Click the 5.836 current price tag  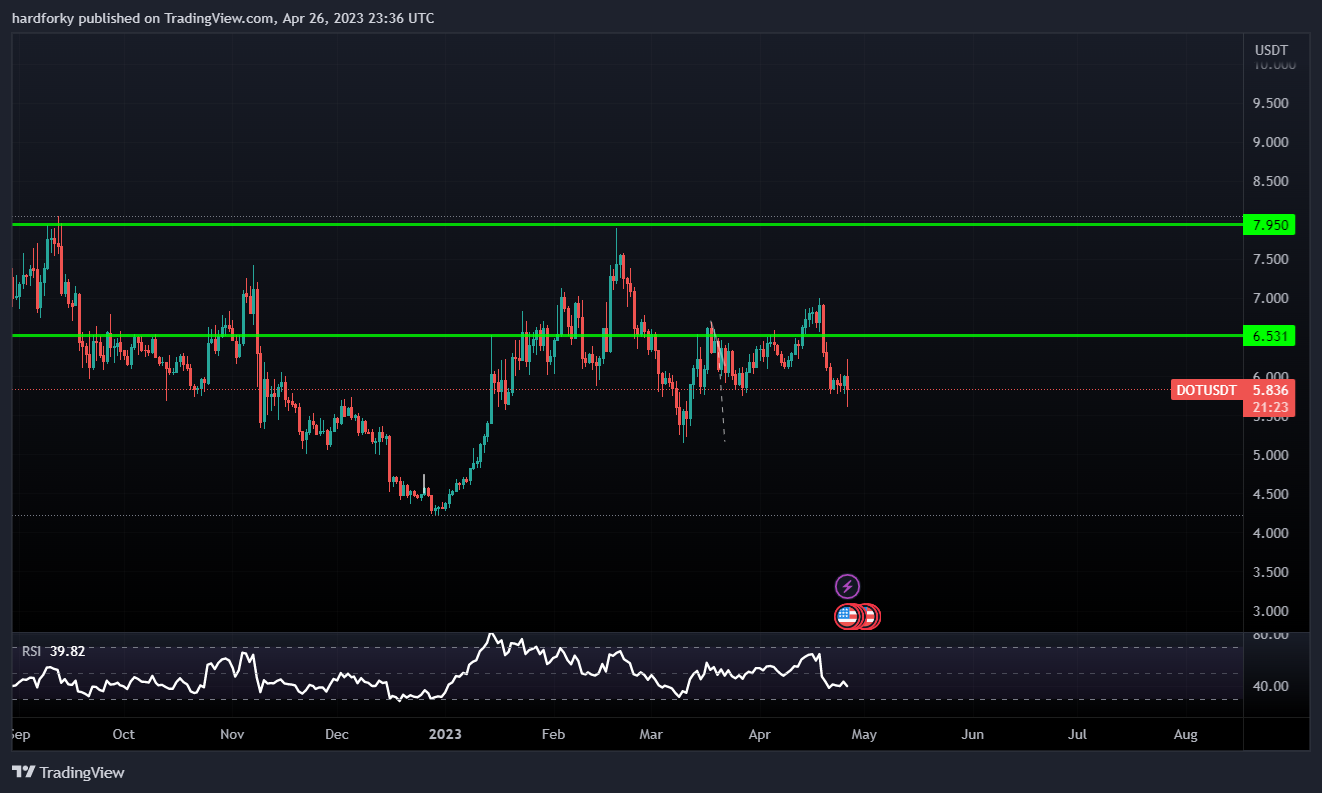pyautogui.click(x=1270, y=390)
